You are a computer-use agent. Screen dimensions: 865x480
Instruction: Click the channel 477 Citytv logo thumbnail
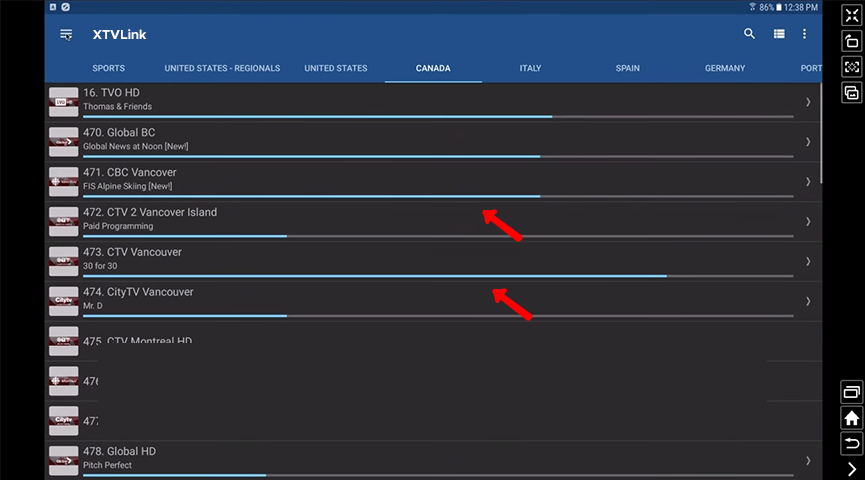(x=63, y=420)
